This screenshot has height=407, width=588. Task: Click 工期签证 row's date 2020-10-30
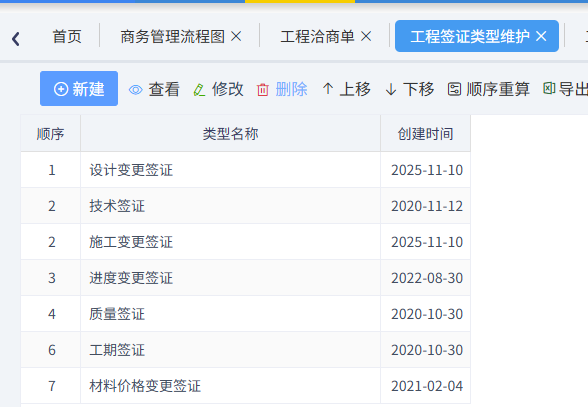point(427,350)
